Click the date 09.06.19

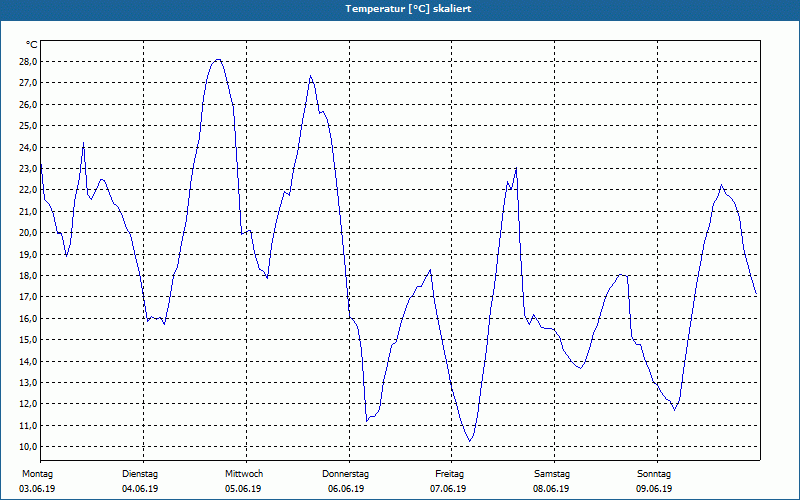click(654, 489)
